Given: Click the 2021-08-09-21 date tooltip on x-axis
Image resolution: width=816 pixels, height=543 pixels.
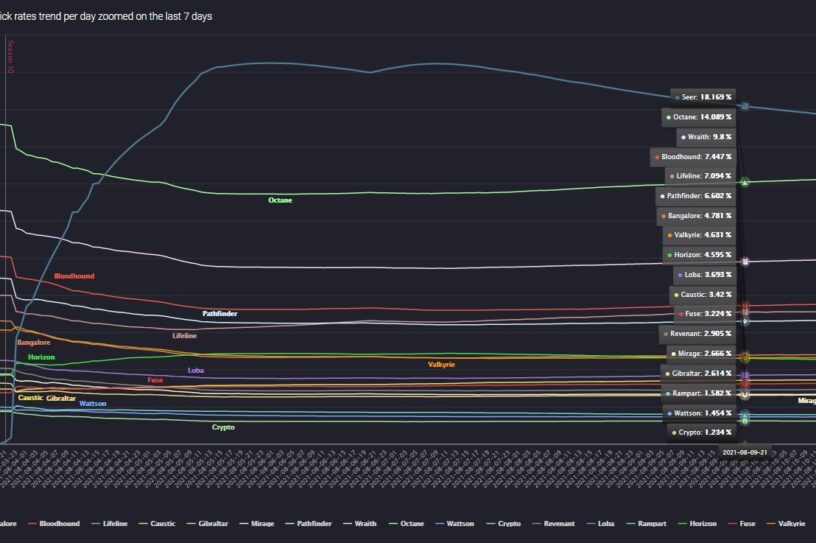Looking at the screenshot, I should tap(745, 452).
